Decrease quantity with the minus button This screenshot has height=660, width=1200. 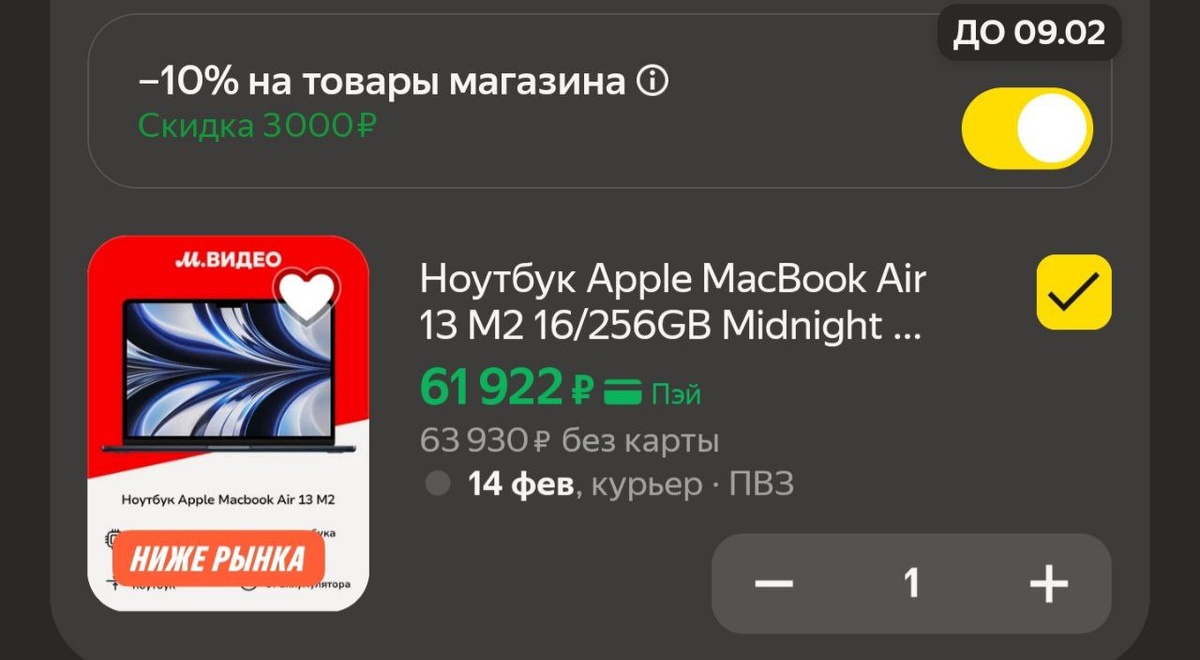(774, 583)
